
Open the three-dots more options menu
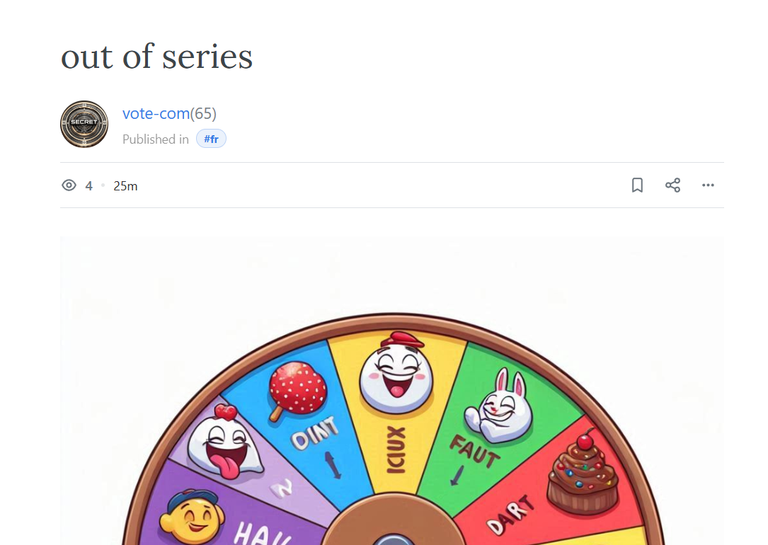[x=708, y=185]
